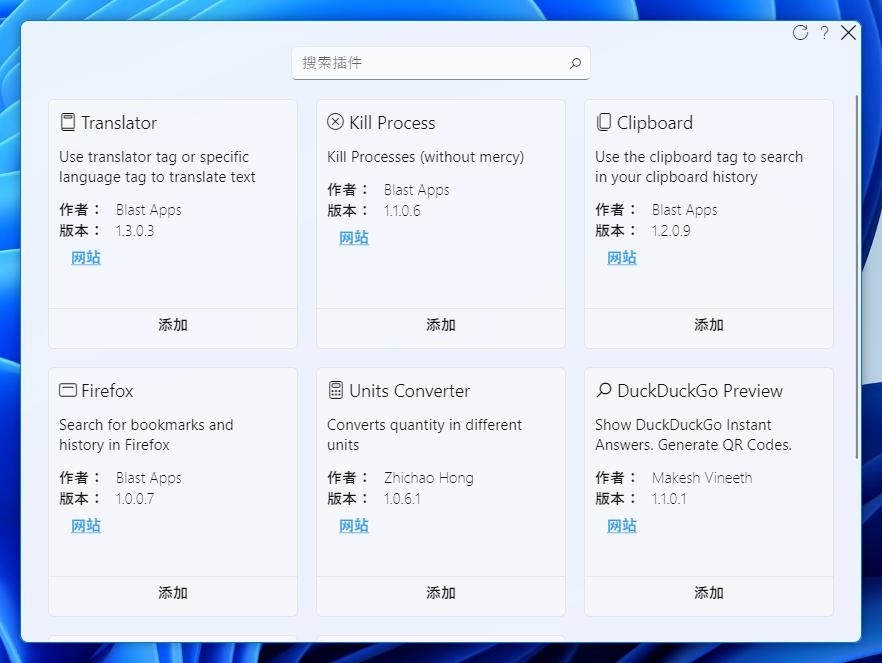Viewport: 882px width, 663px height.
Task: Click the refresh icon at top right
Action: [x=800, y=33]
